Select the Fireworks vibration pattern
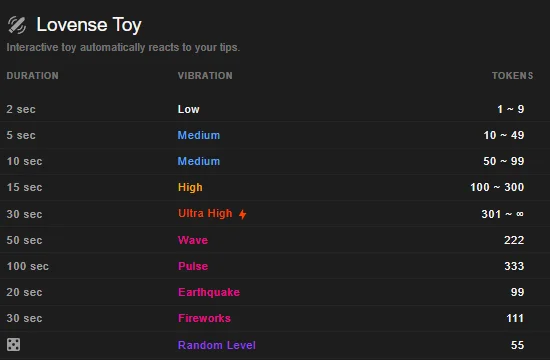Image resolution: width=550 pixels, height=360 pixels. (x=204, y=318)
